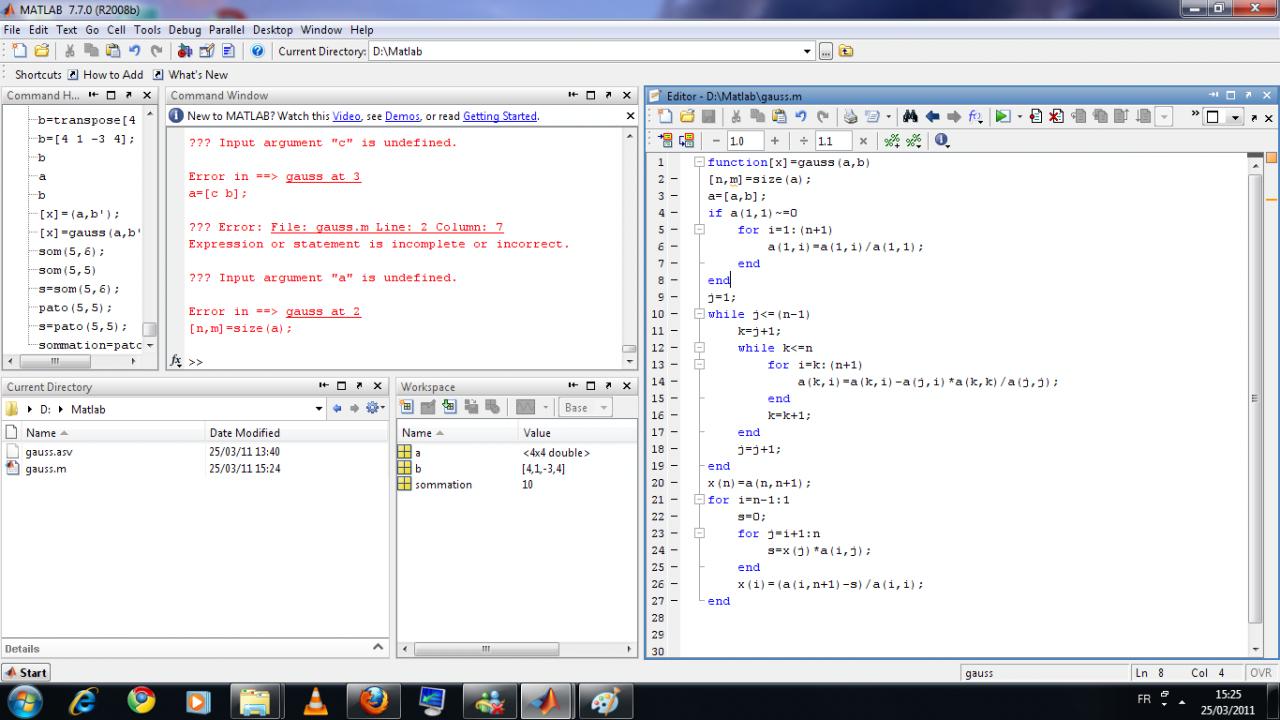
Task: Click New variable icon in Workspace toolbar
Action: (408, 407)
